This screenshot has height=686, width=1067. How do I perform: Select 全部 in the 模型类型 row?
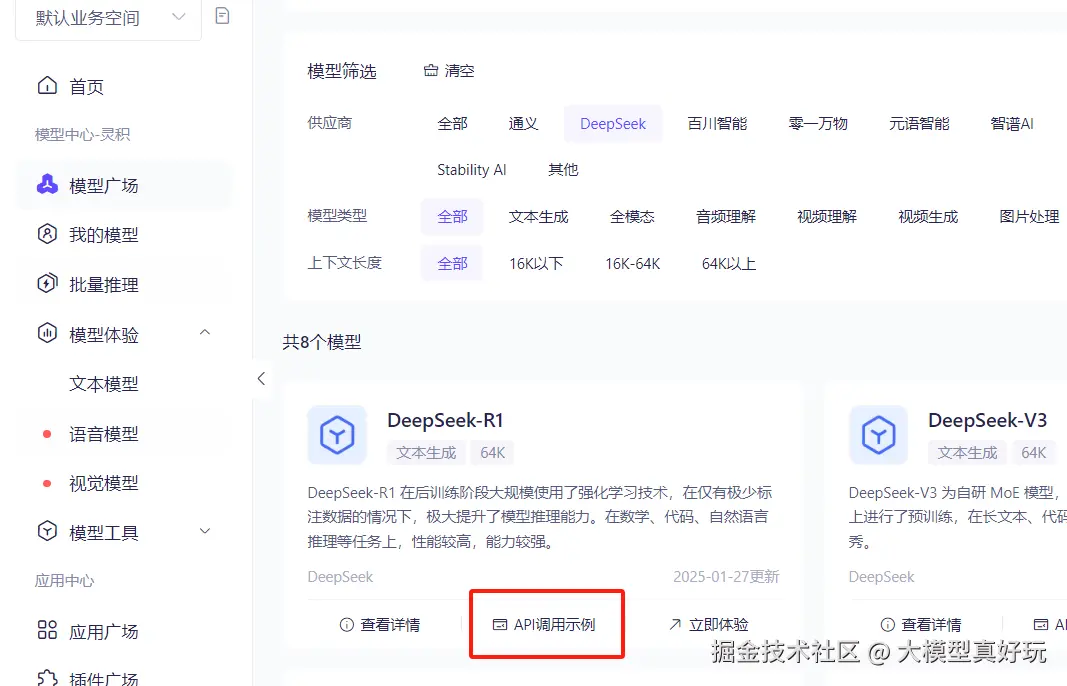pyautogui.click(x=452, y=216)
